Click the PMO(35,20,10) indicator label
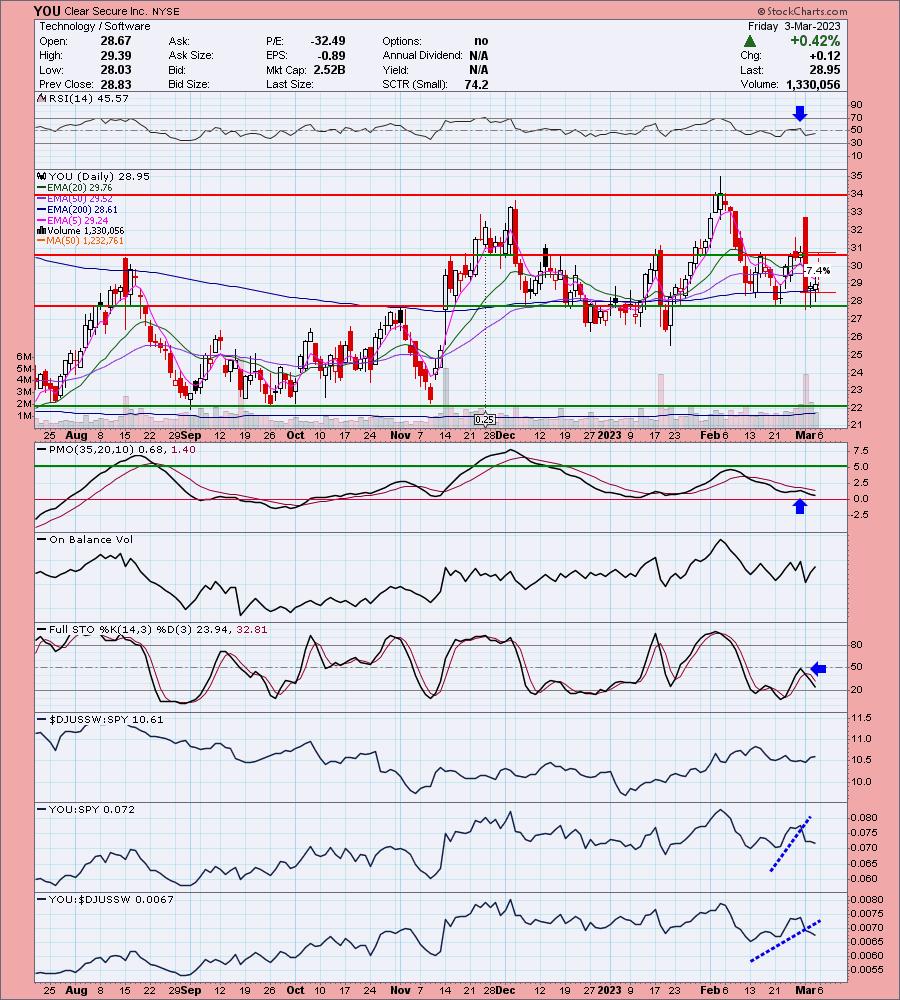The width and height of the screenshot is (900, 1000). 122,450
